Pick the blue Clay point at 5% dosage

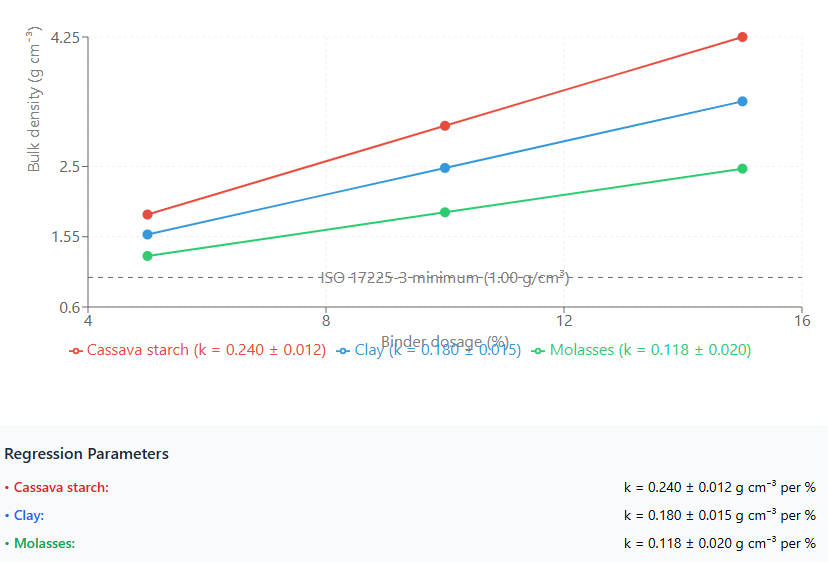(x=148, y=235)
